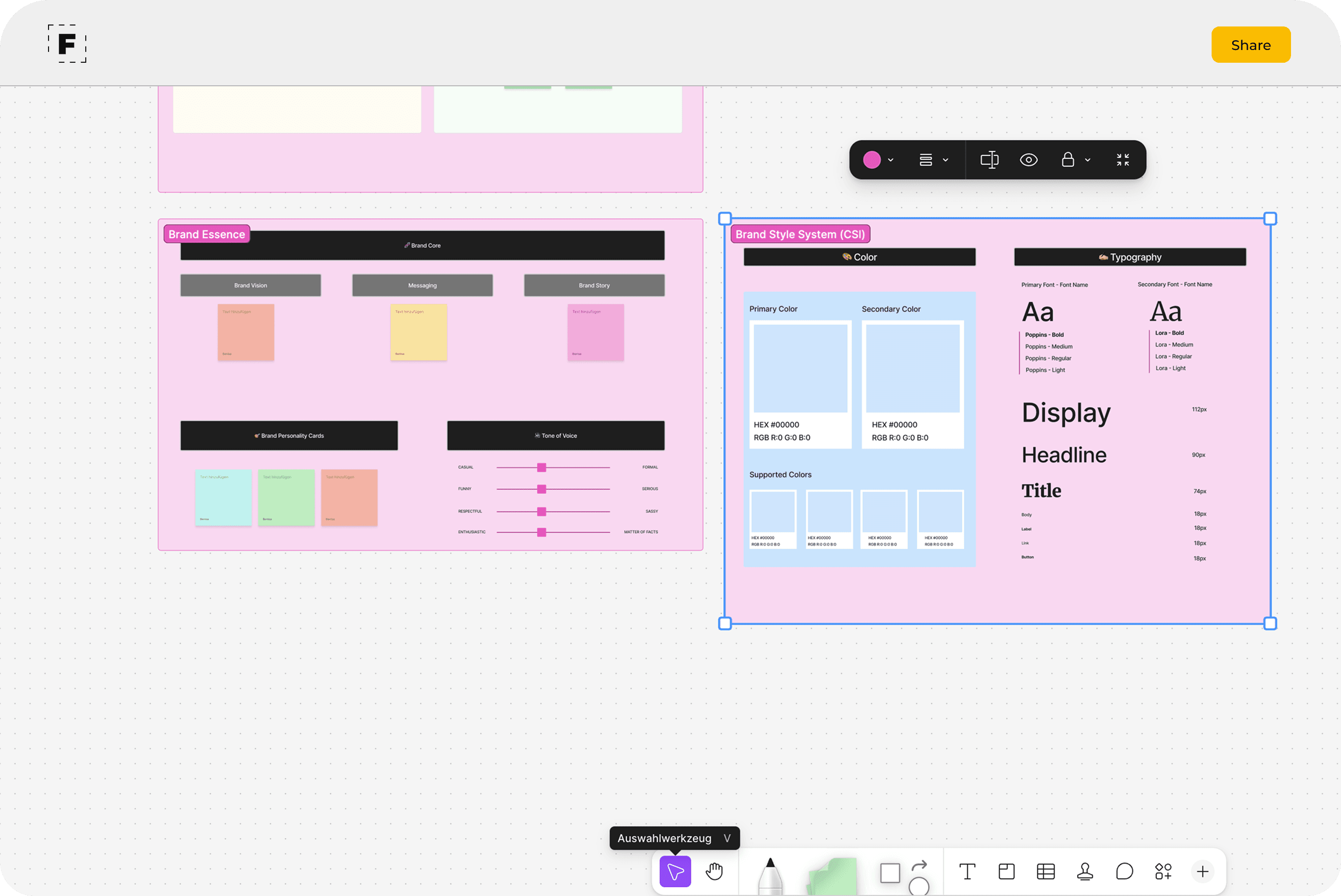The height and width of the screenshot is (896, 1341).
Task: Open the layout style dropdown chevron
Action: 945,161
